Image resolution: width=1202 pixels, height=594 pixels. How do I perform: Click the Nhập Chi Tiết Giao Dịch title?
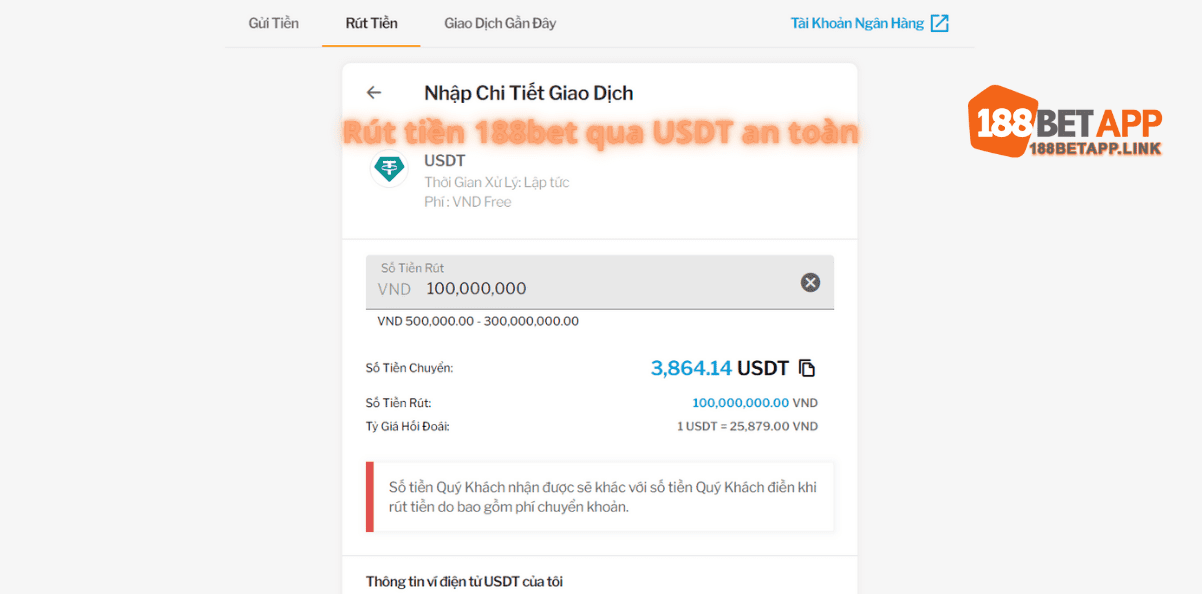(529, 93)
